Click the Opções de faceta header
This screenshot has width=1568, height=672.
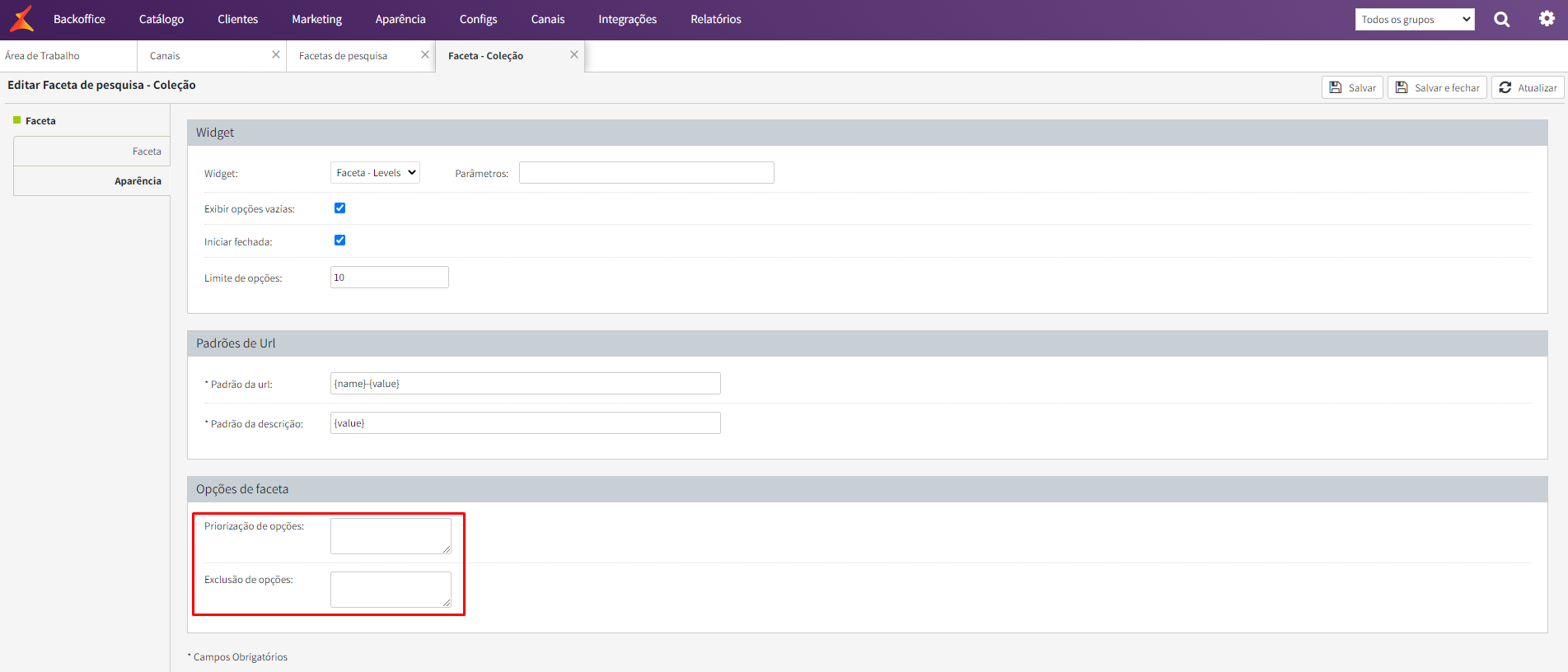click(867, 489)
